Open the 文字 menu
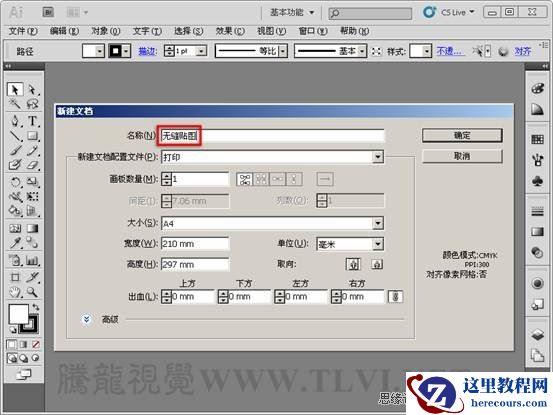This screenshot has height=415, width=553. click(147, 31)
